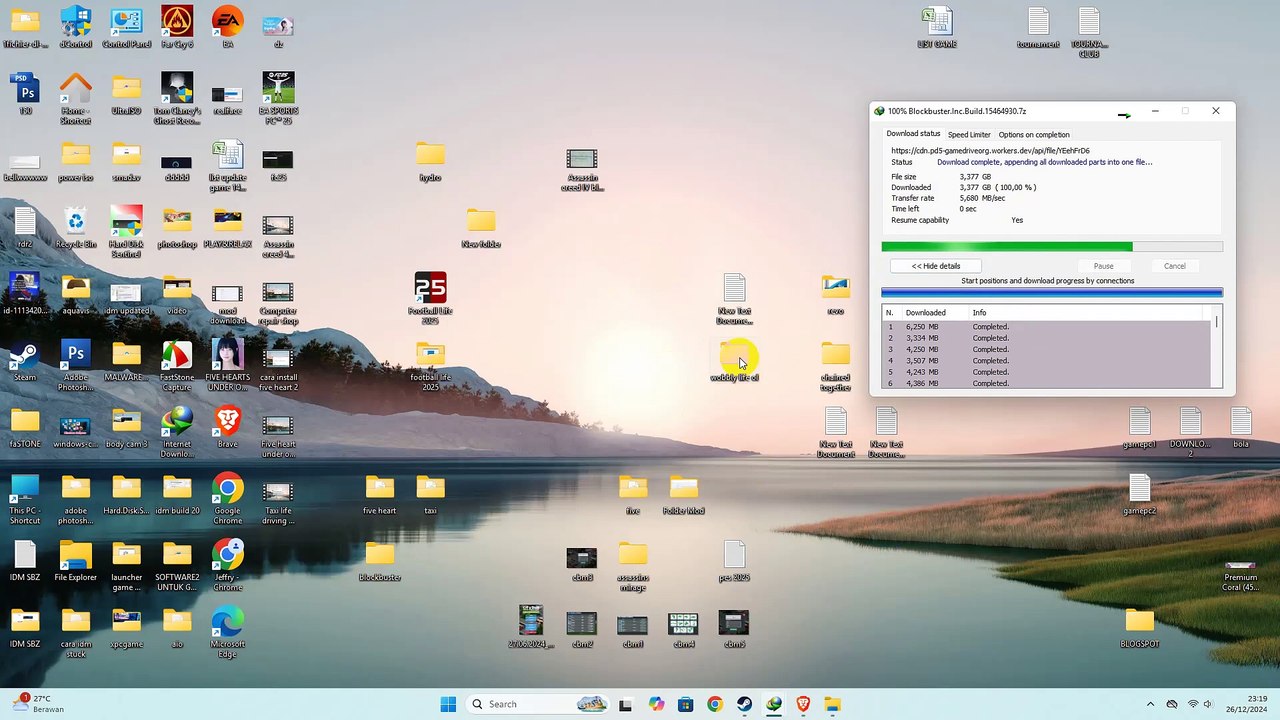Click the blue connections progress bar
Viewport: 1280px width, 720px height.
coord(1052,293)
